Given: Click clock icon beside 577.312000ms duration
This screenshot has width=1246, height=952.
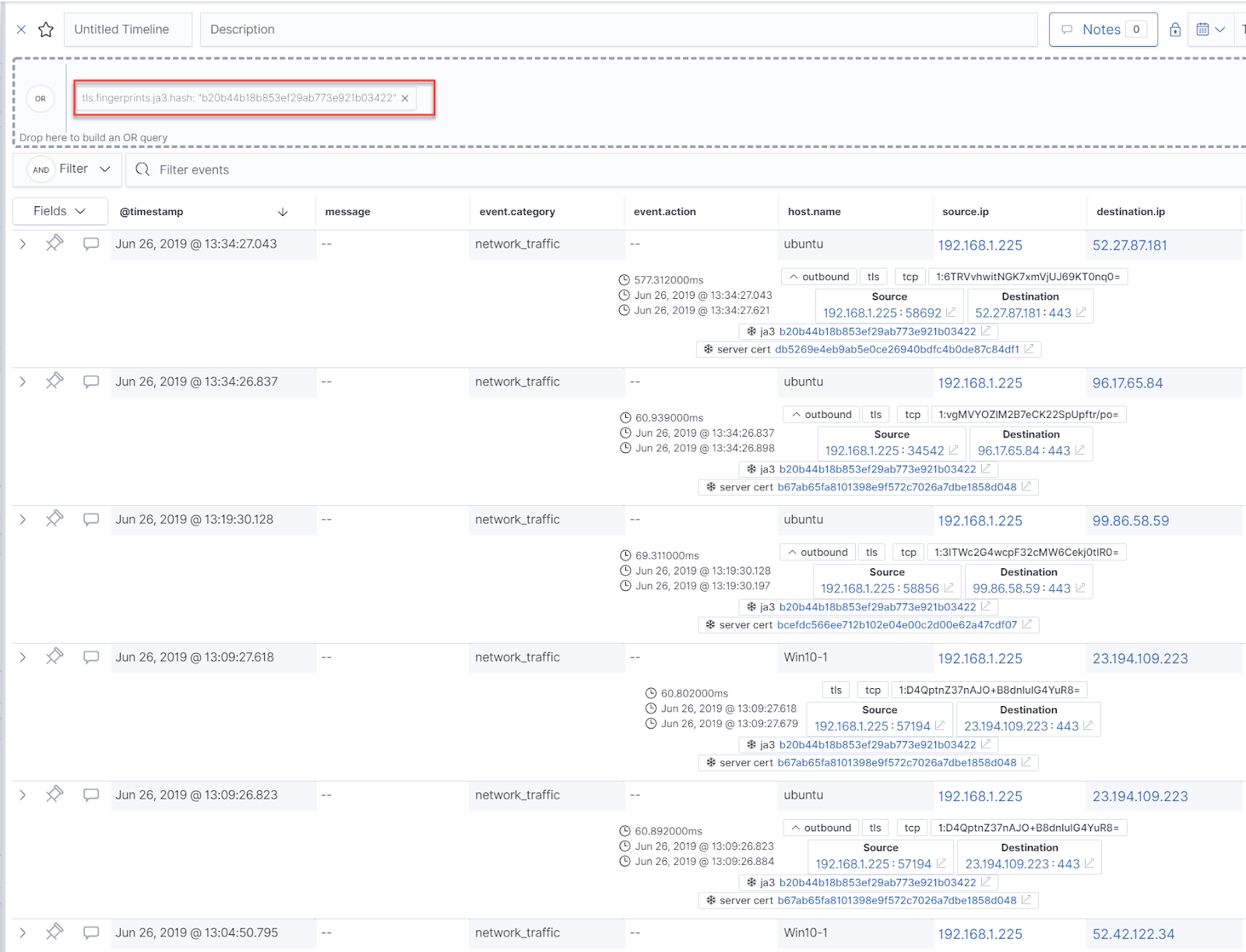Looking at the screenshot, I should click(624, 280).
